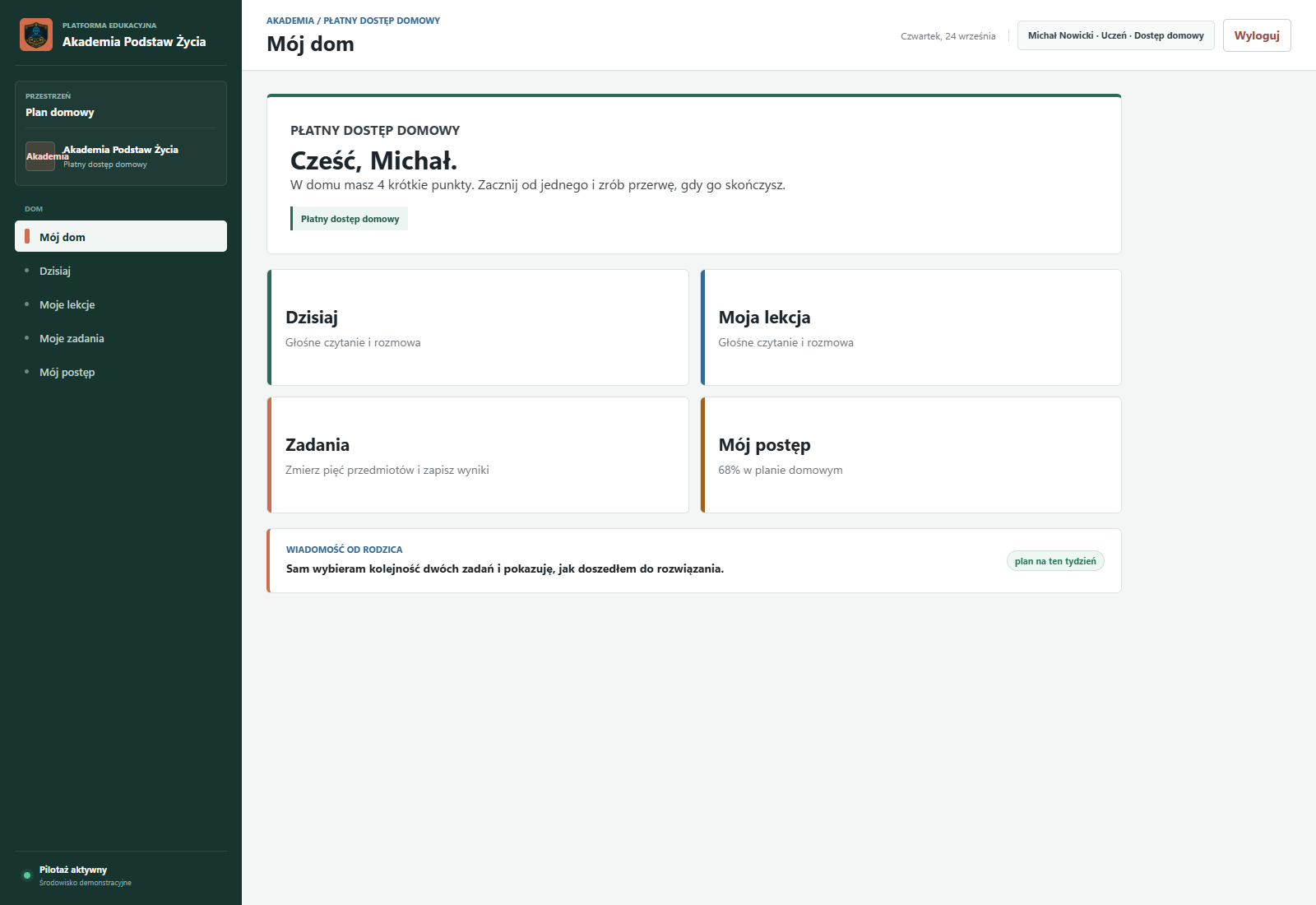
Task: Open Mój postęp in the sidebar
Action: tap(121, 372)
